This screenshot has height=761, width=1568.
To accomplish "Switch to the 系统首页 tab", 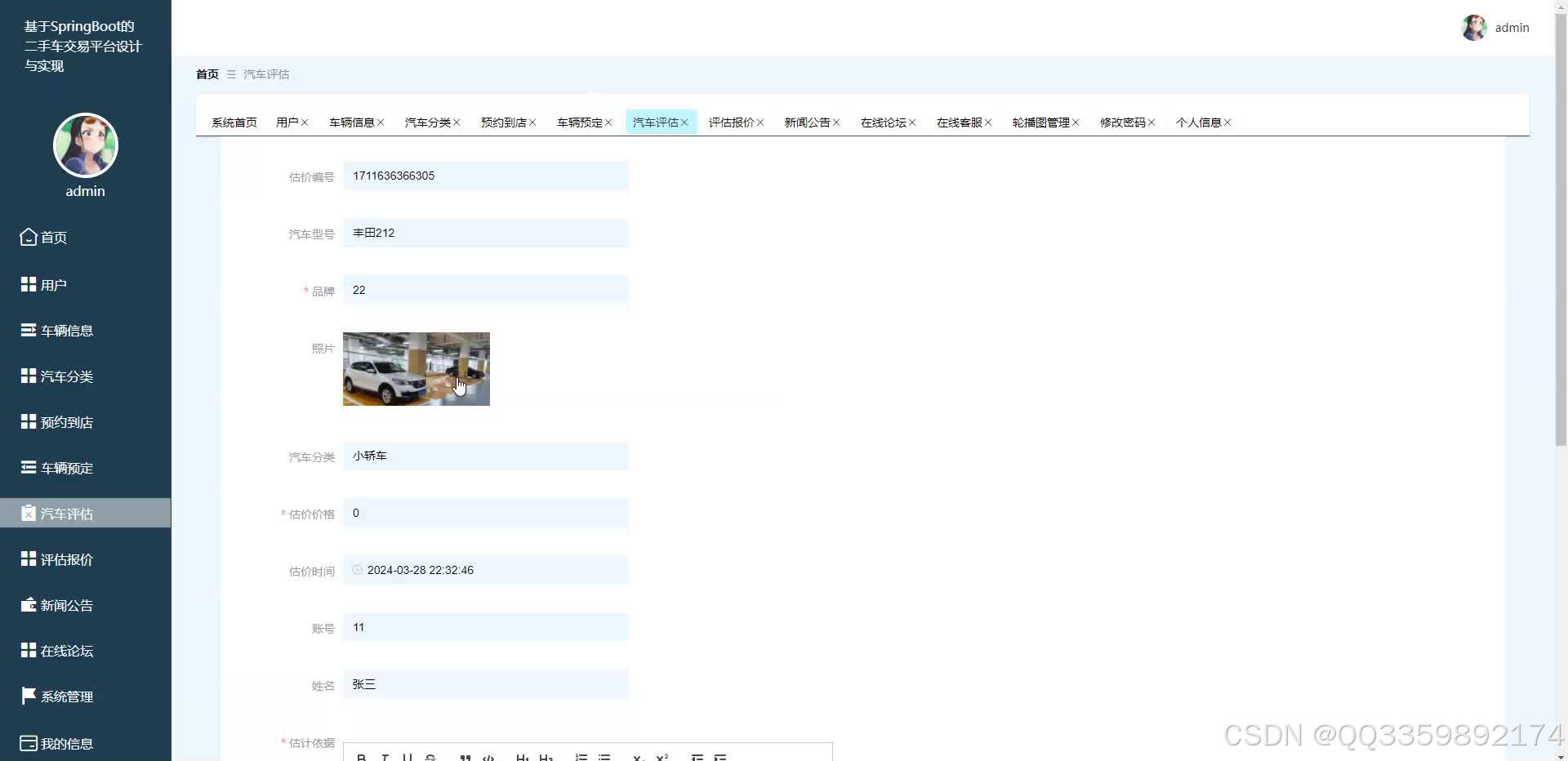I will click(234, 122).
